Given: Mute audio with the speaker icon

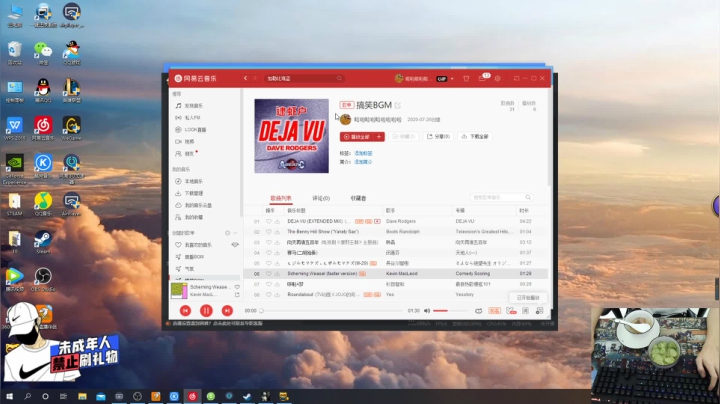Looking at the screenshot, I should (x=427, y=311).
